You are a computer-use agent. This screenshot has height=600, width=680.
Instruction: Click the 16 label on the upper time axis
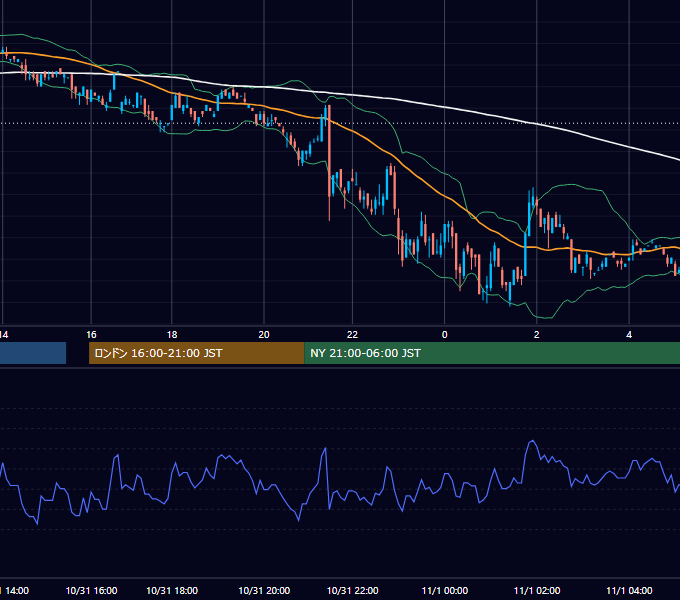click(91, 335)
